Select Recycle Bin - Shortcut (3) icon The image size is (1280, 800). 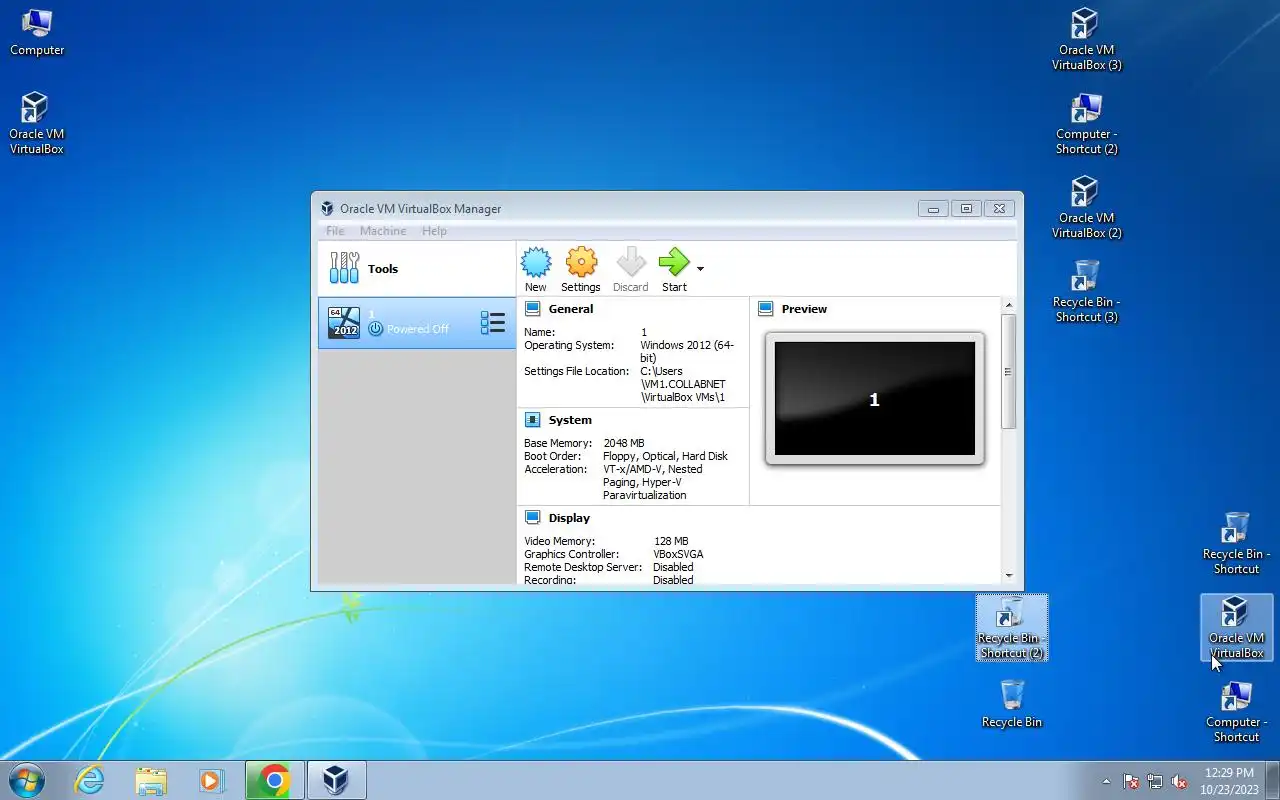[x=1086, y=291]
